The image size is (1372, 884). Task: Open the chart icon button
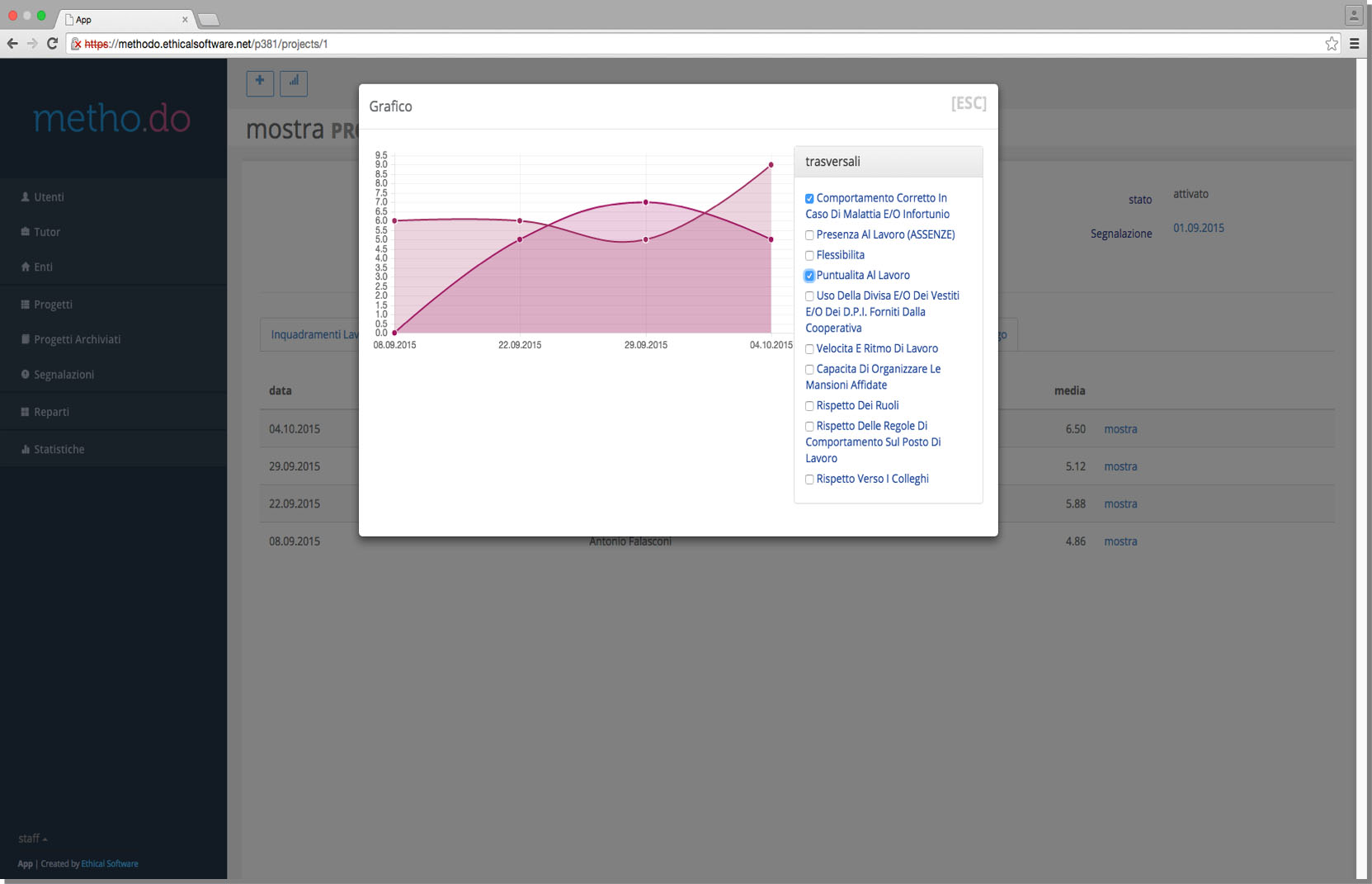294,83
